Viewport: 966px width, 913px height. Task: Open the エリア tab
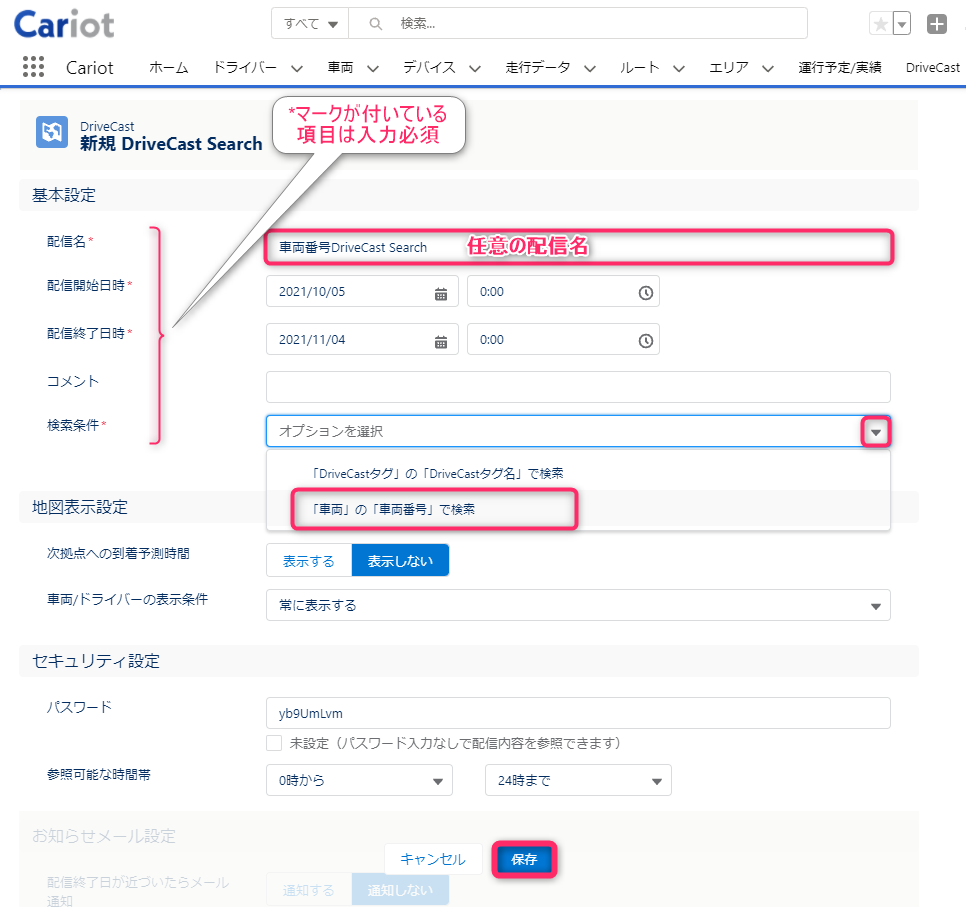(x=728, y=67)
